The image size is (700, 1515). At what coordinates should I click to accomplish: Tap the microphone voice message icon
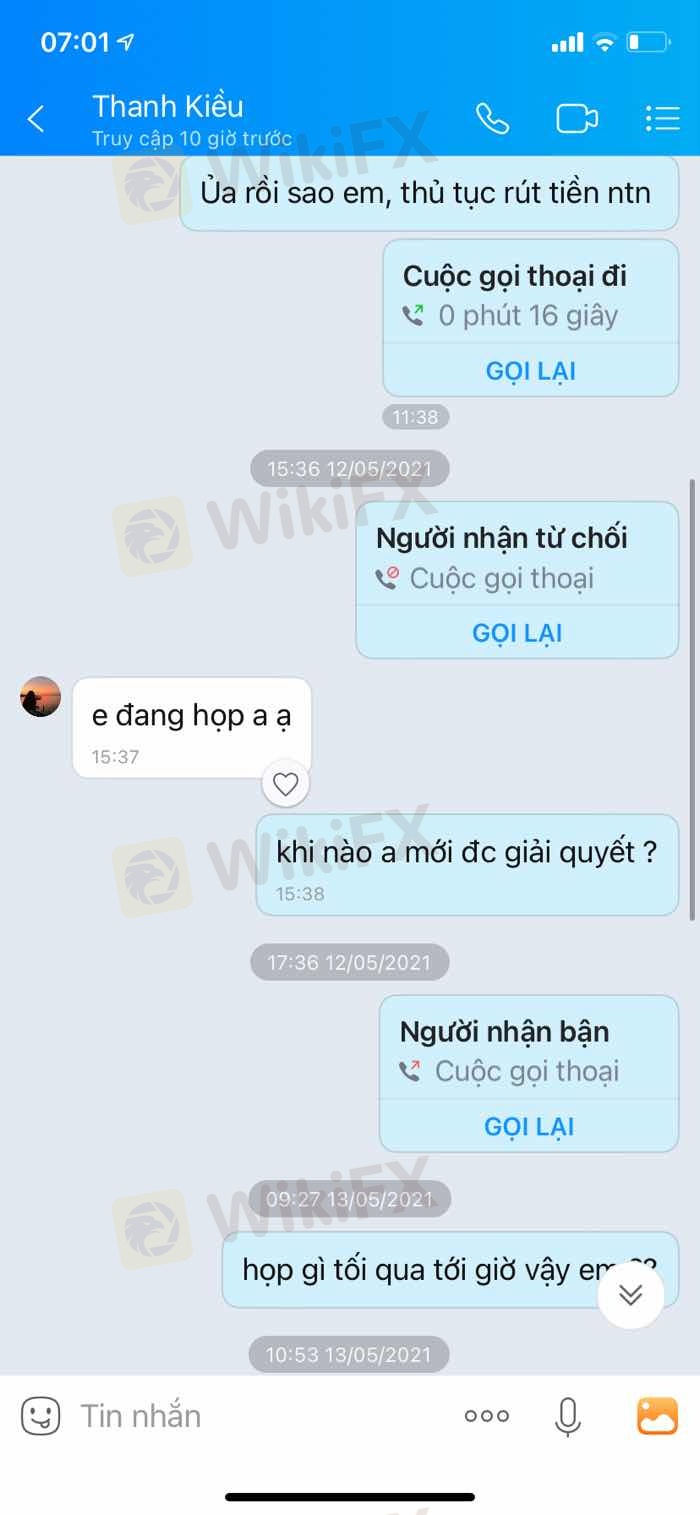pyautogui.click(x=568, y=1416)
